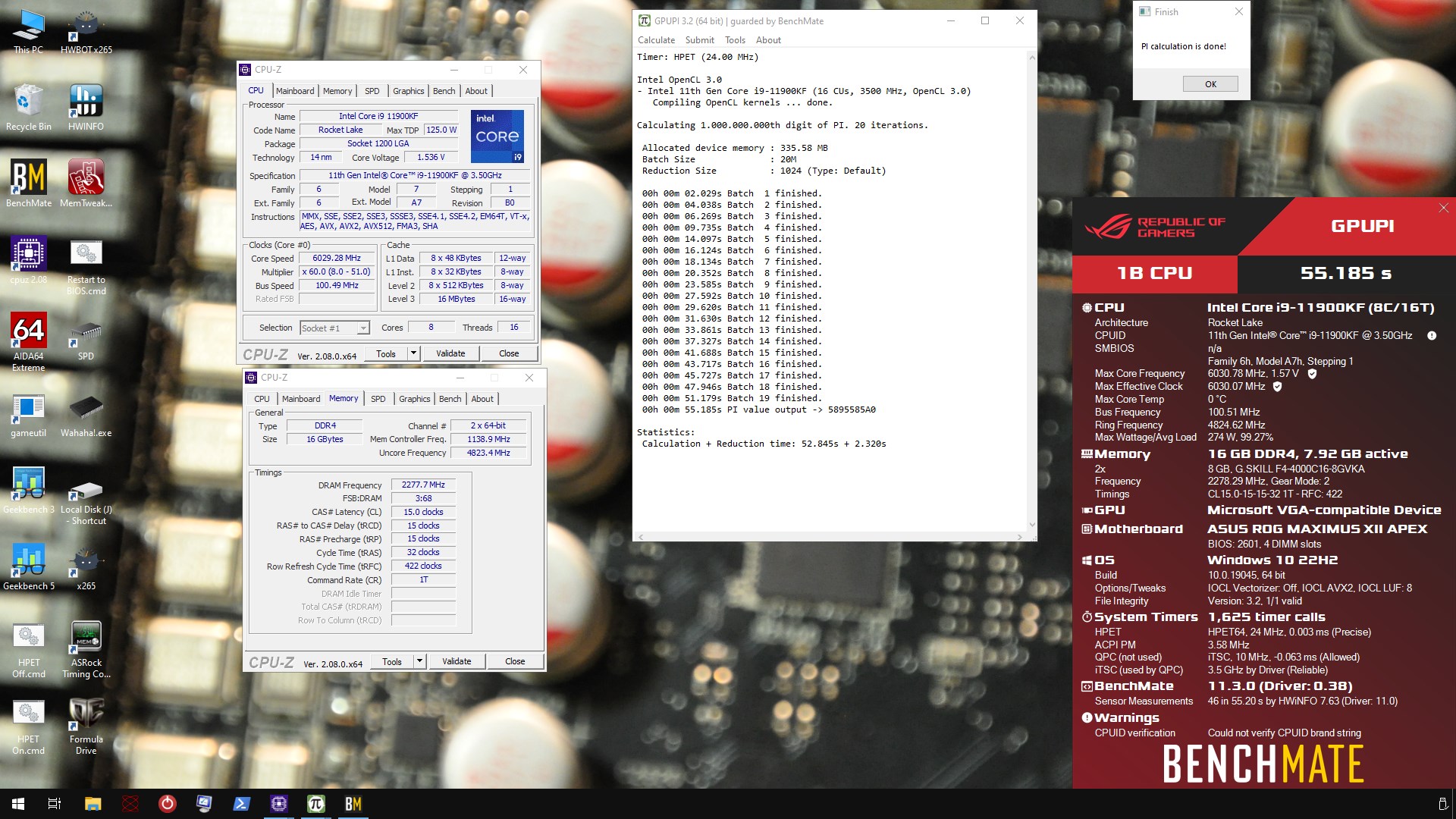Click OK in the Finish dialog

1210,84
